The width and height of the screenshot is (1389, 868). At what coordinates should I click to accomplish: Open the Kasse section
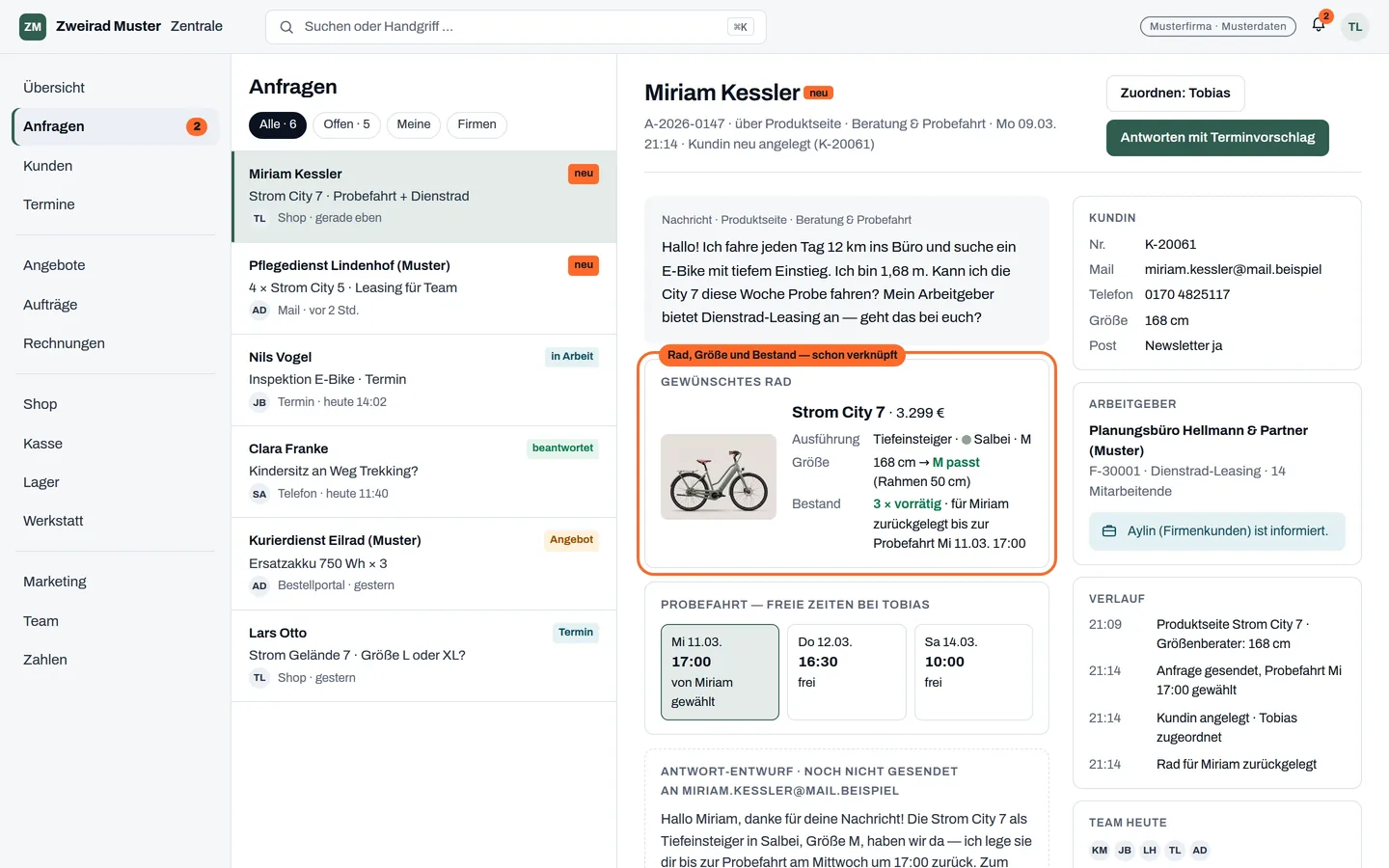click(116, 444)
